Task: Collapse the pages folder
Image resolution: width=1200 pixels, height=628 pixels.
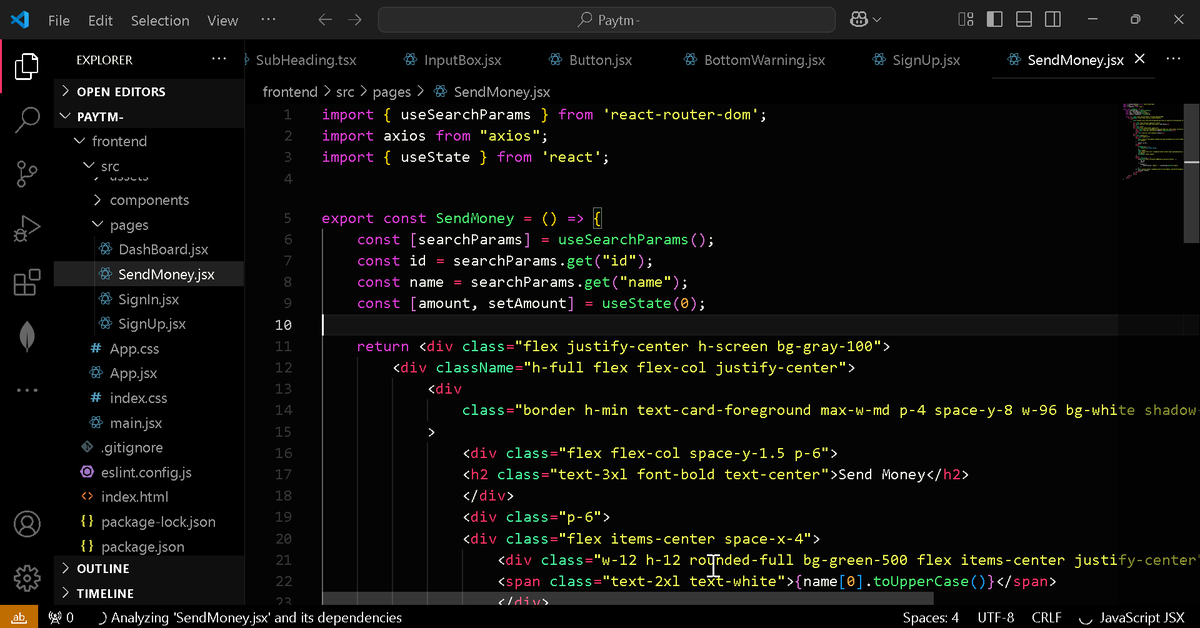Action: [148, 225]
